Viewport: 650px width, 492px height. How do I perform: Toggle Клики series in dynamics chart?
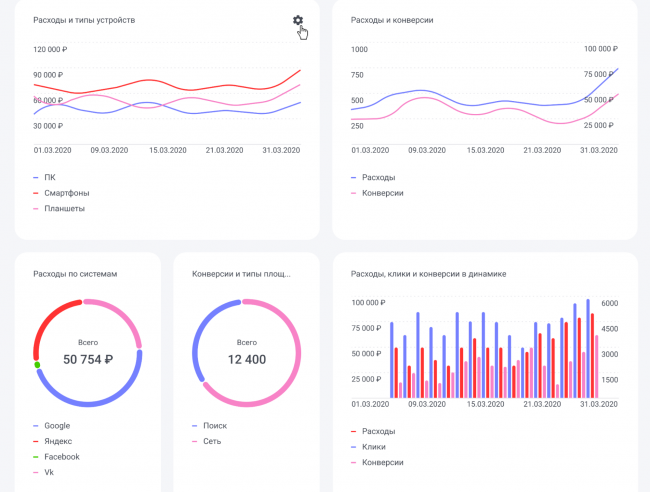tap(372, 447)
